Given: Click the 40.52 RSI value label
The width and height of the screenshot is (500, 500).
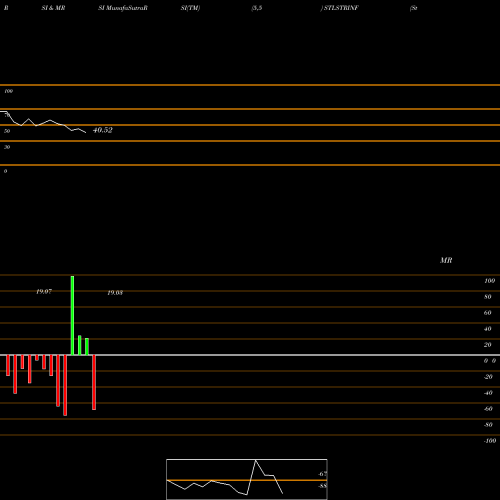Looking at the screenshot, I should pyautogui.click(x=103, y=130).
